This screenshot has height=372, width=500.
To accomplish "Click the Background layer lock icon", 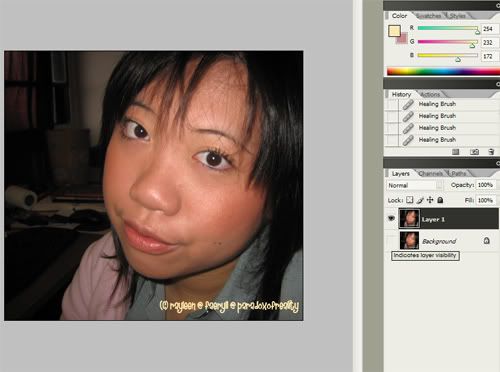I will coord(487,240).
